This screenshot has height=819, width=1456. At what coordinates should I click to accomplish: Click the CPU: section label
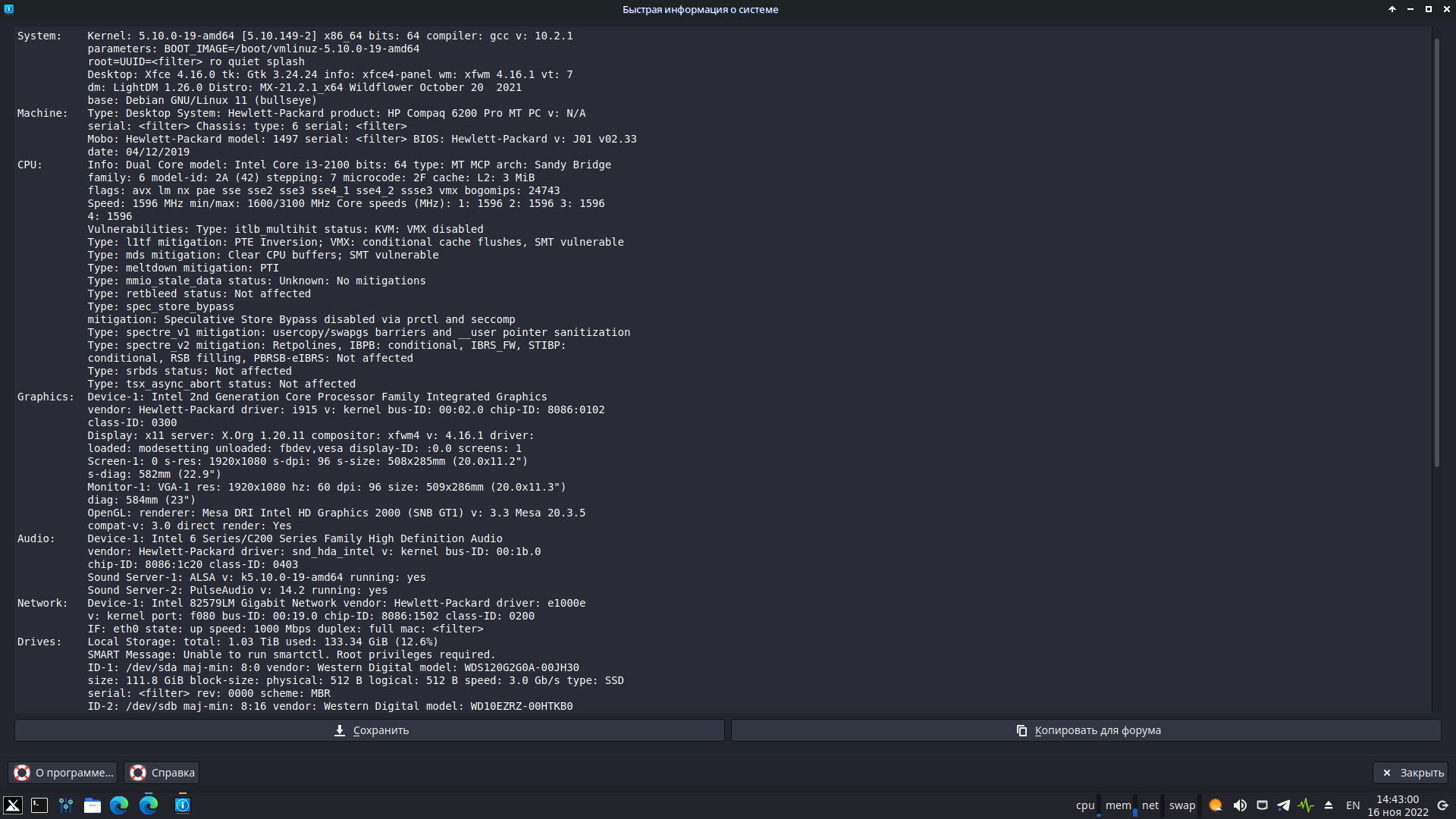(30, 165)
